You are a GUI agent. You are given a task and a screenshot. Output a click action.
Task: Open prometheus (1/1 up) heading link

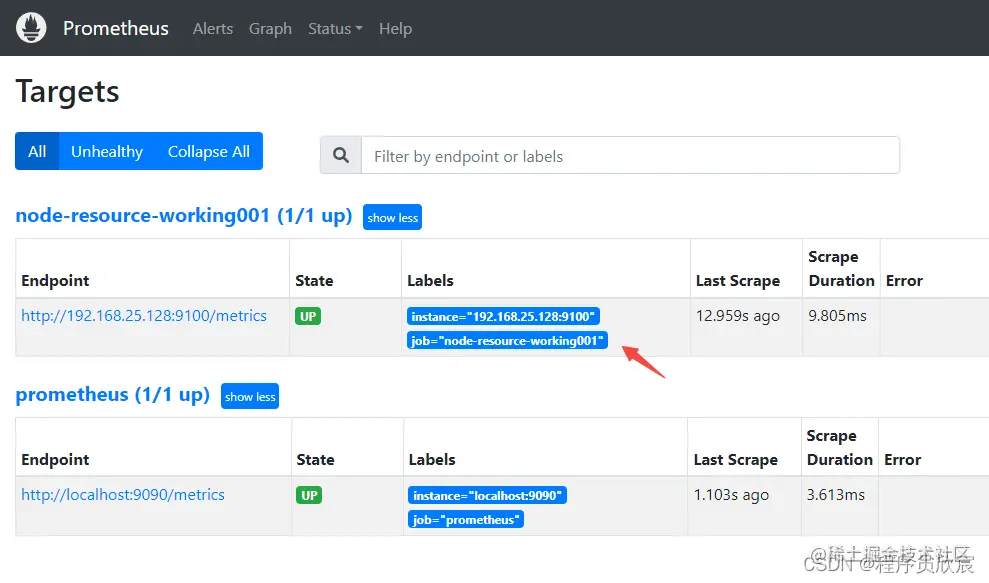[x=112, y=394]
